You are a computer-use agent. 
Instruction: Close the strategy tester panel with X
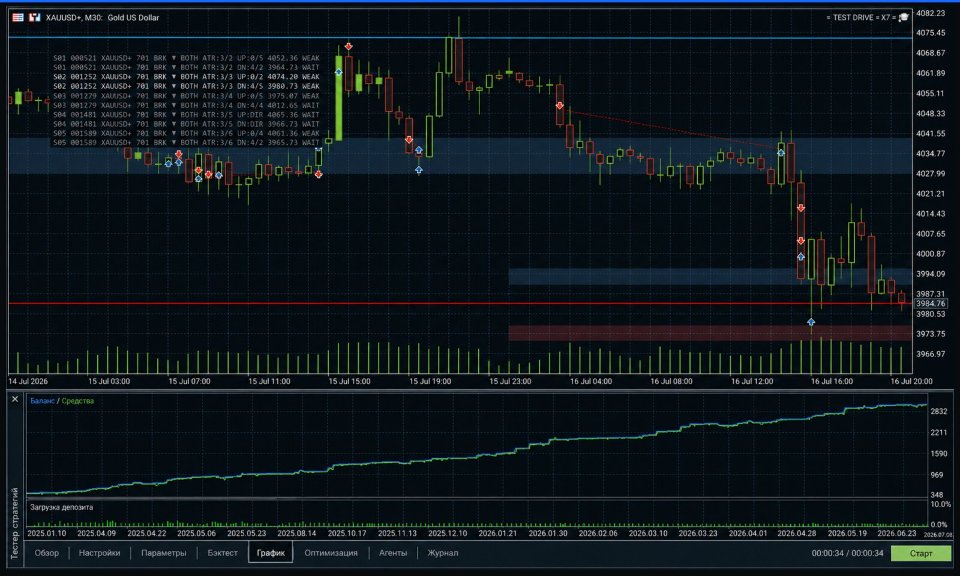[15, 399]
